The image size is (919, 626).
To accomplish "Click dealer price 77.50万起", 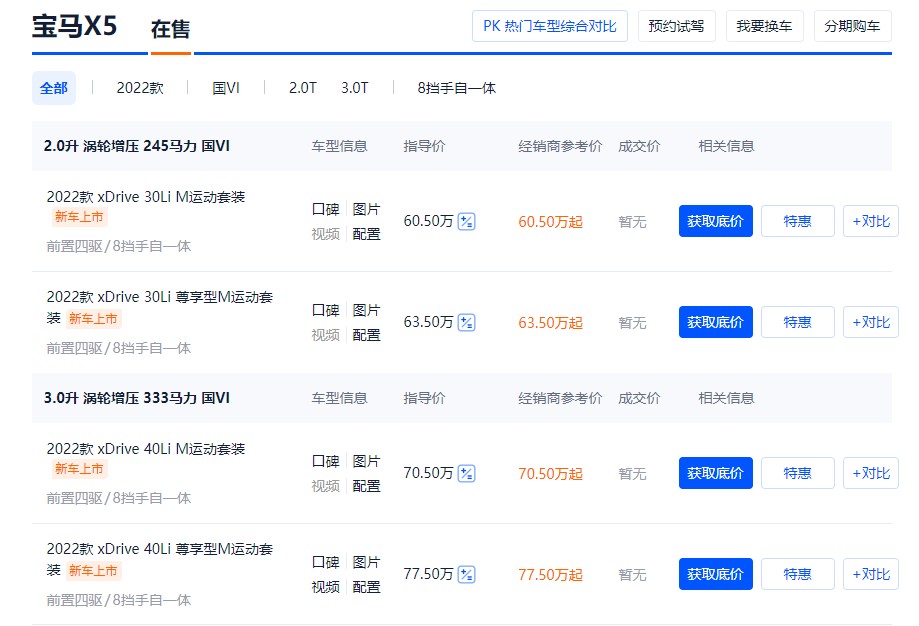I will coord(550,574).
